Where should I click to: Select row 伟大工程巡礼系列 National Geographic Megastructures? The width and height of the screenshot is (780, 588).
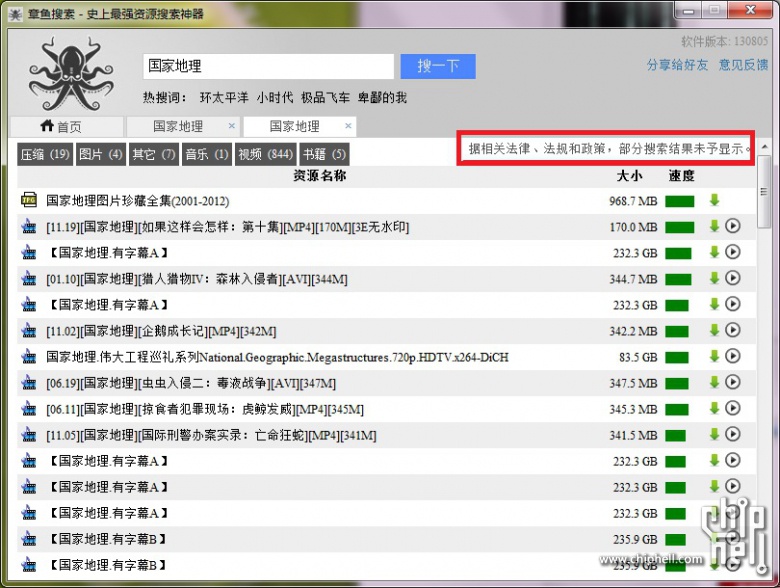[x=387, y=357]
